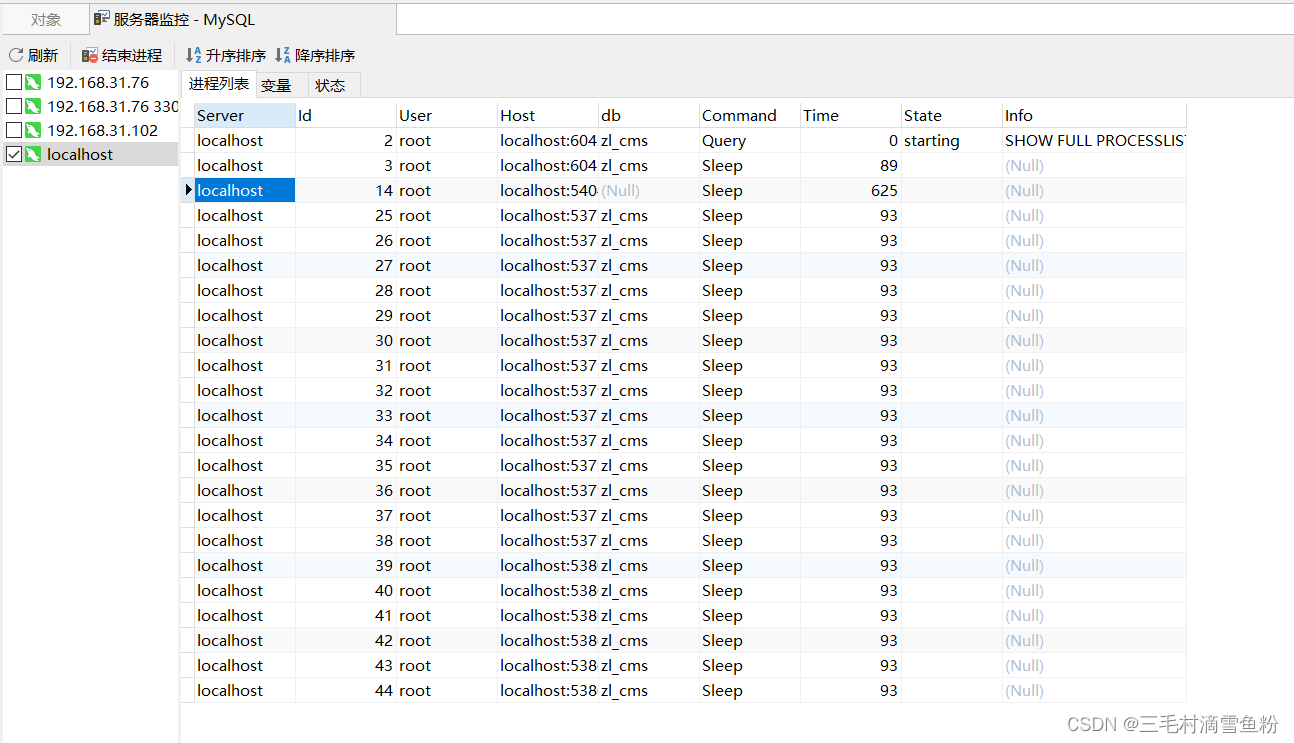This screenshot has width=1294, height=743.
Task: Check the 192.168.31.76 server checkbox
Action: [x=14, y=82]
